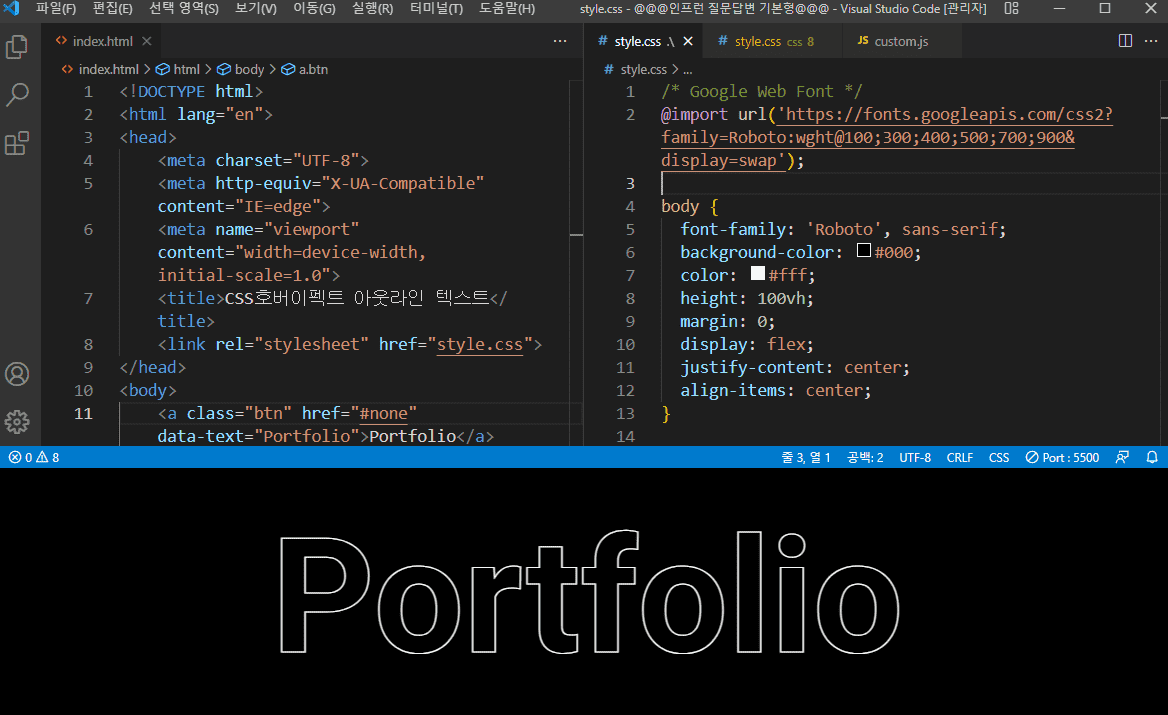
Task: Open the Explorer view in activity bar
Action: point(16,47)
